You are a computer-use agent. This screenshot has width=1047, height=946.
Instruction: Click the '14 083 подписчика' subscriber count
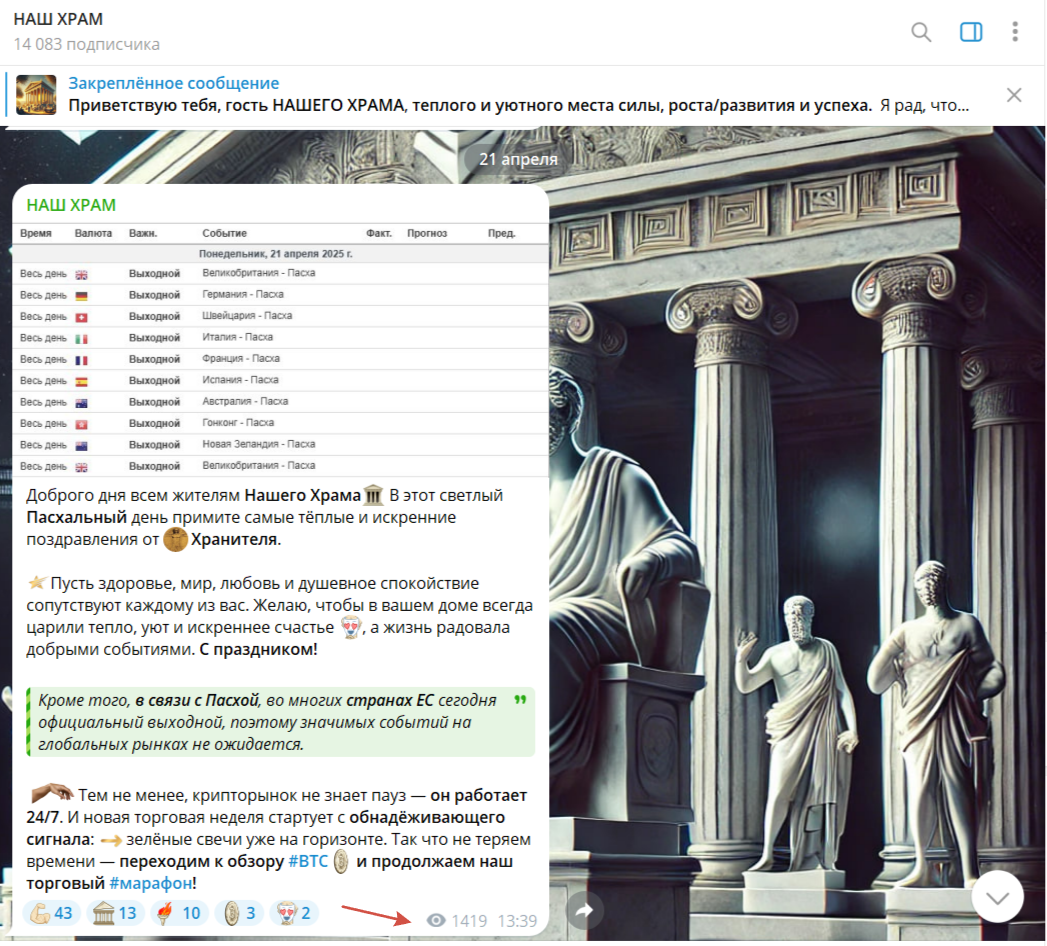[x=87, y=44]
